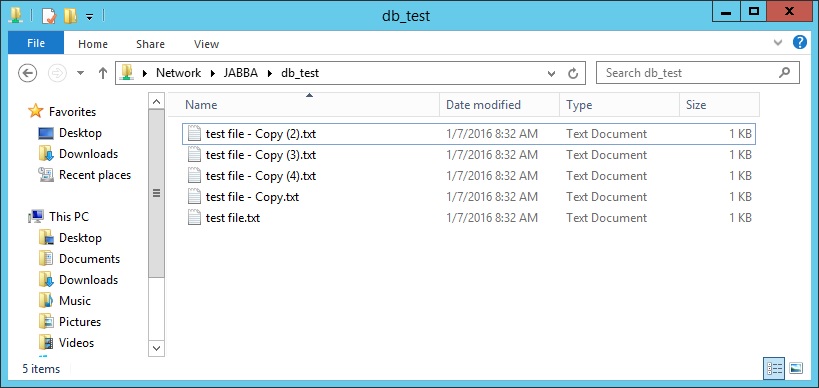Click the date modified of test file - Copy (2).txt
The height and width of the screenshot is (388, 819).
492,134
